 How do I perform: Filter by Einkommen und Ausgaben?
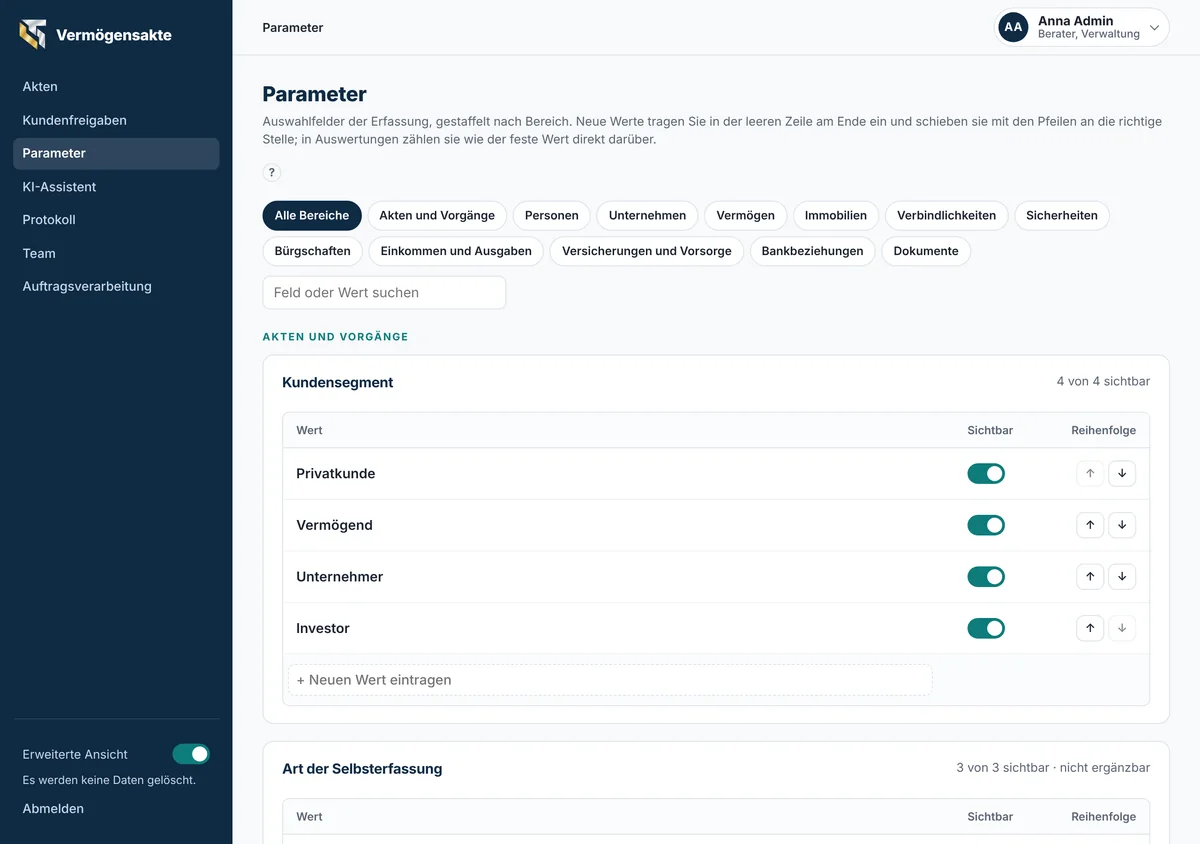[x=456, y=251]
